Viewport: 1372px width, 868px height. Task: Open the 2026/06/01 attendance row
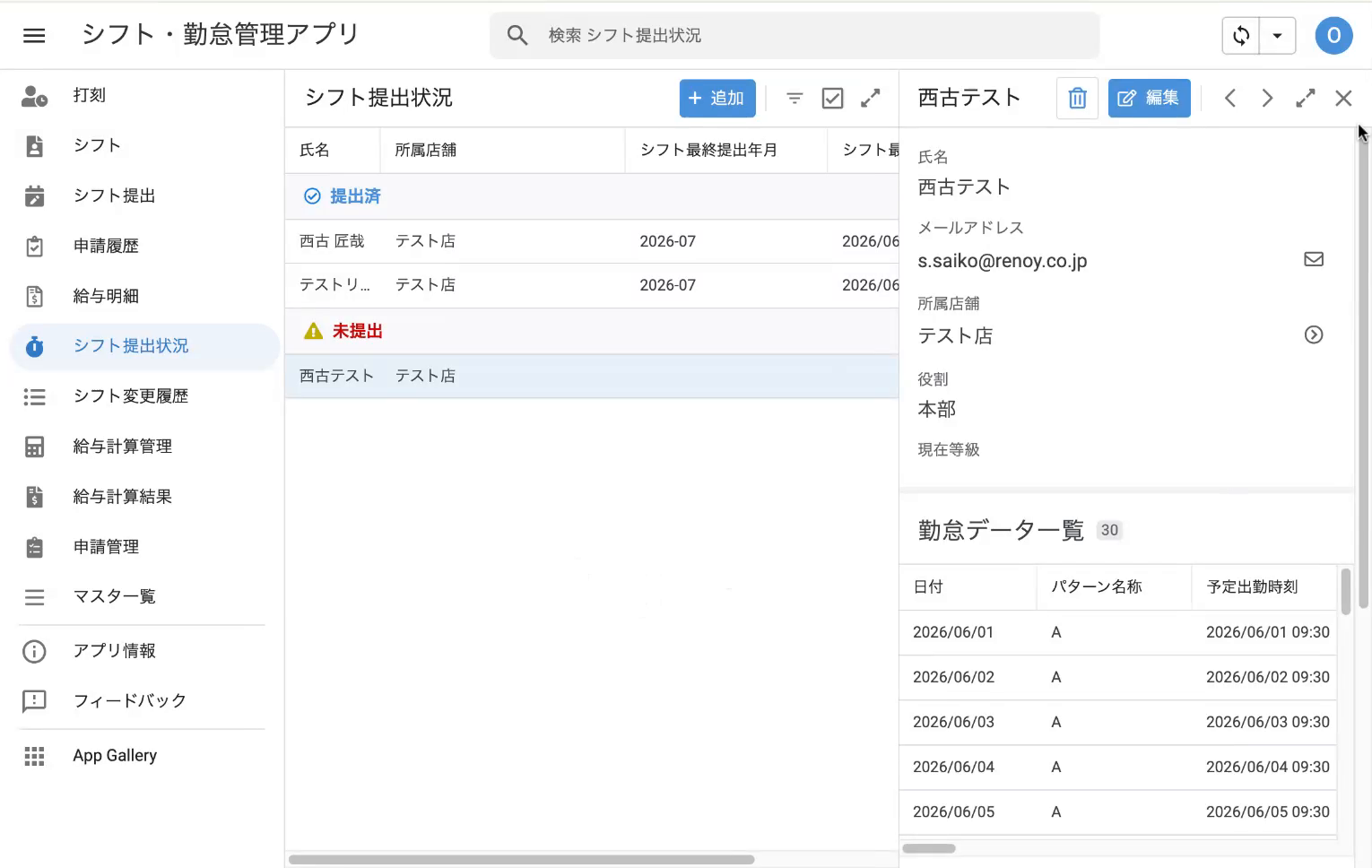1117,633
